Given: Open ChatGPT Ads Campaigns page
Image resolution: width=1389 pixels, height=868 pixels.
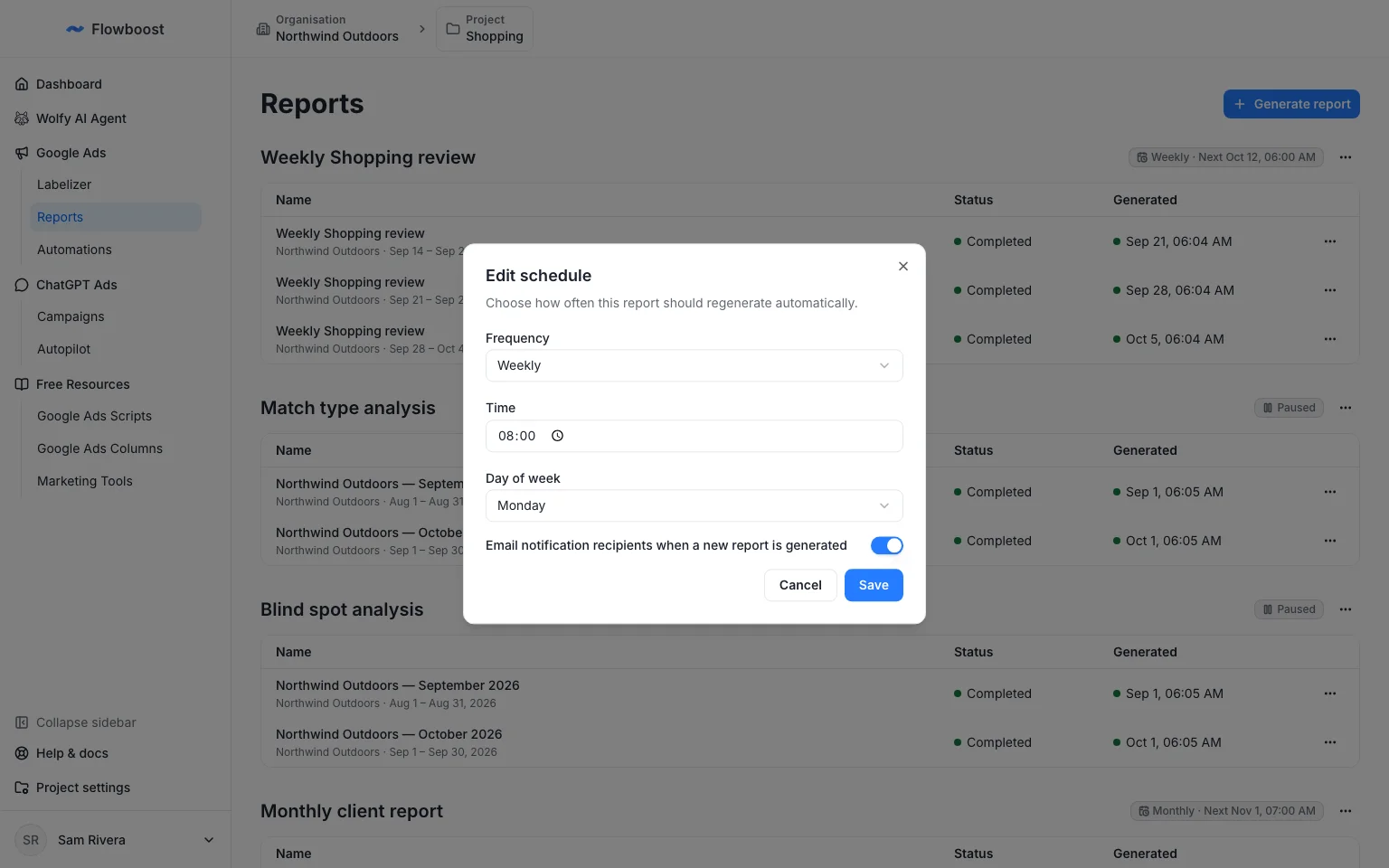Looking at the screenshot, I should (71, 316).
